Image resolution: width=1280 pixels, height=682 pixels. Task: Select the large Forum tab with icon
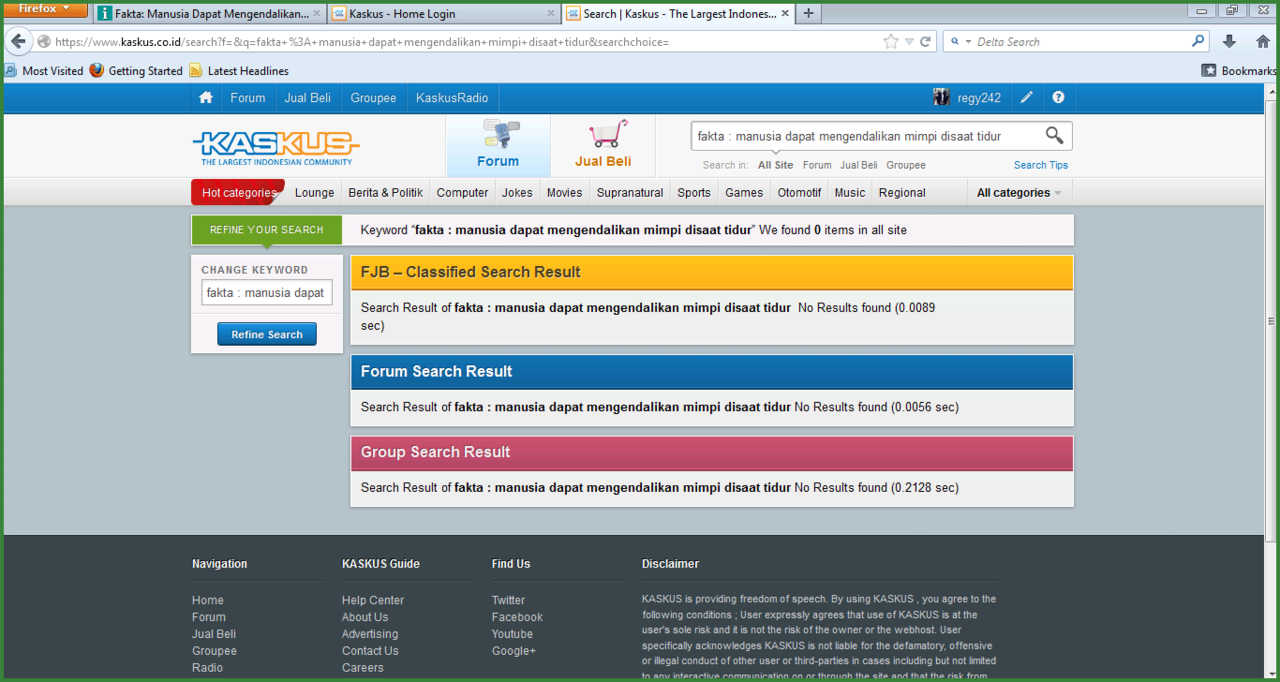tap(498, 146)
